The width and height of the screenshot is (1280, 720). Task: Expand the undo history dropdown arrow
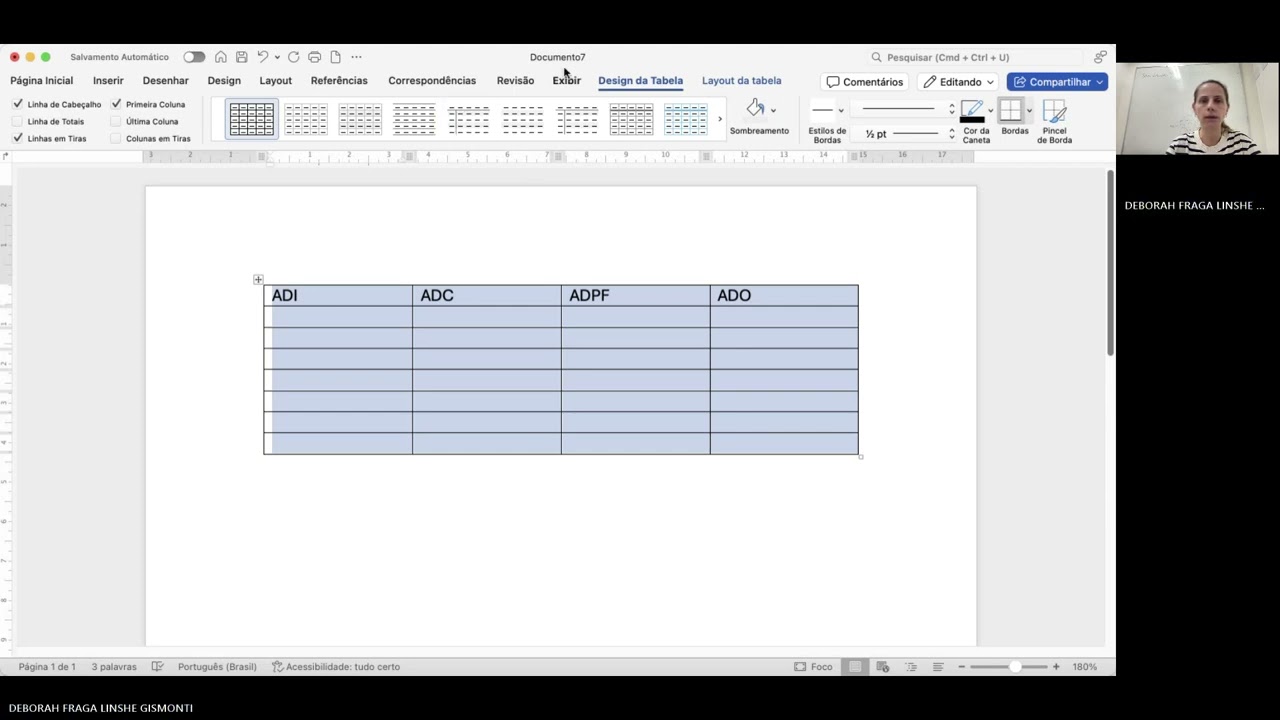(277, 57)
